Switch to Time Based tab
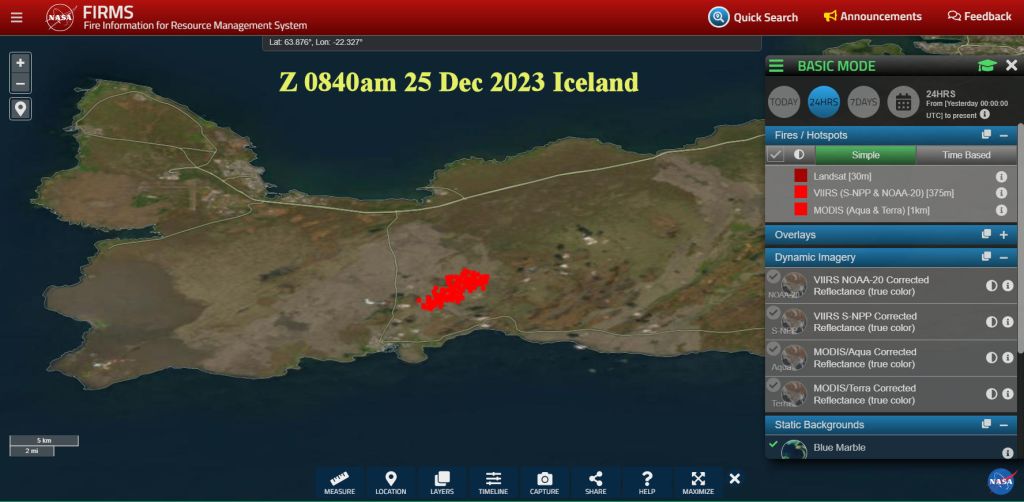Viewport: 1024px width, 502px height. 966,155
